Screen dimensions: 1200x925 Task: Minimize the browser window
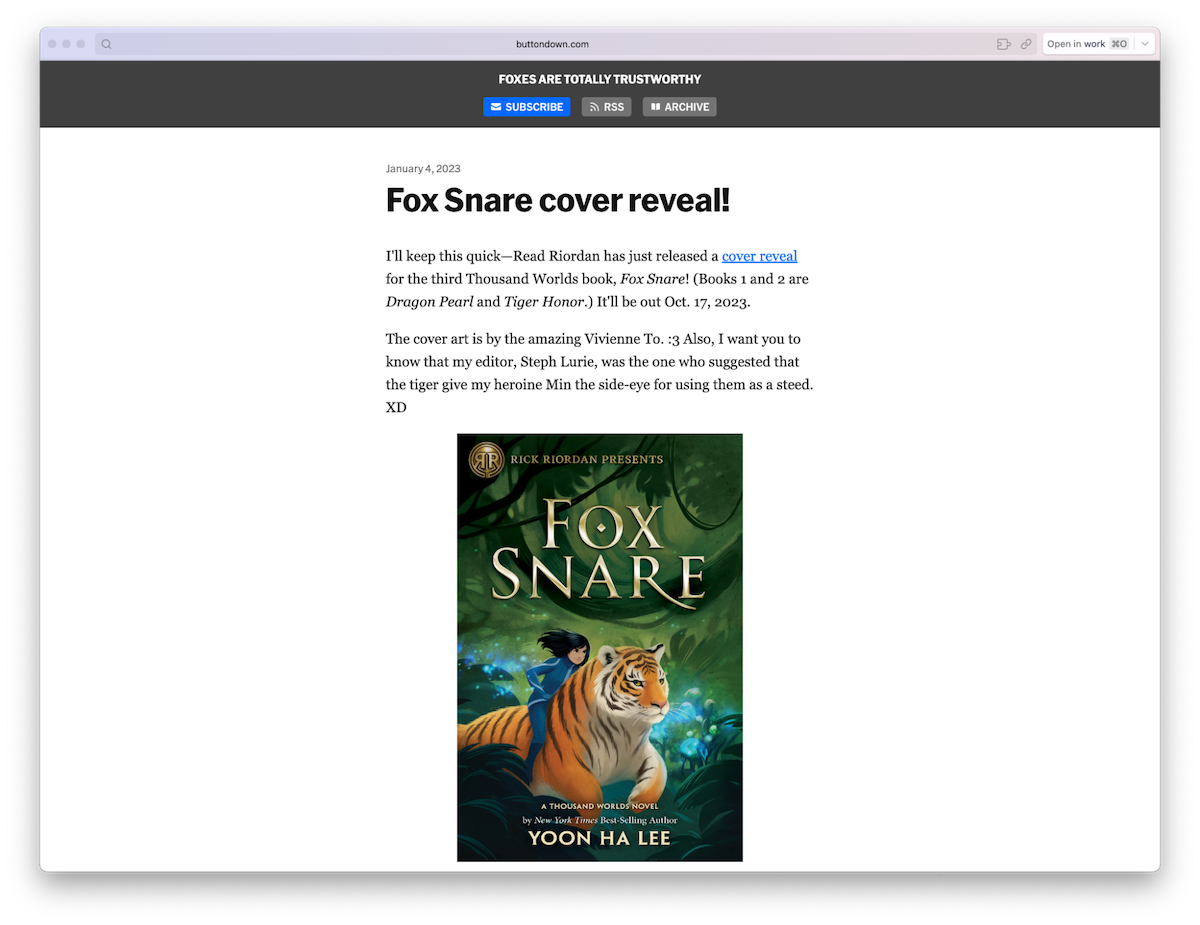67,44
